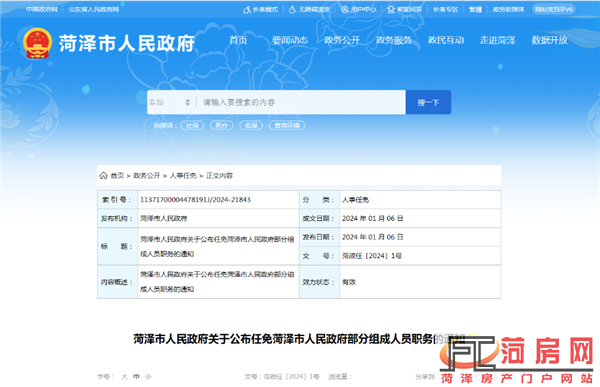The width and height of the screenshot is (600, 387).
Task: Click the 发布日期 value 2024年01月06日
Action: [372, 237]
